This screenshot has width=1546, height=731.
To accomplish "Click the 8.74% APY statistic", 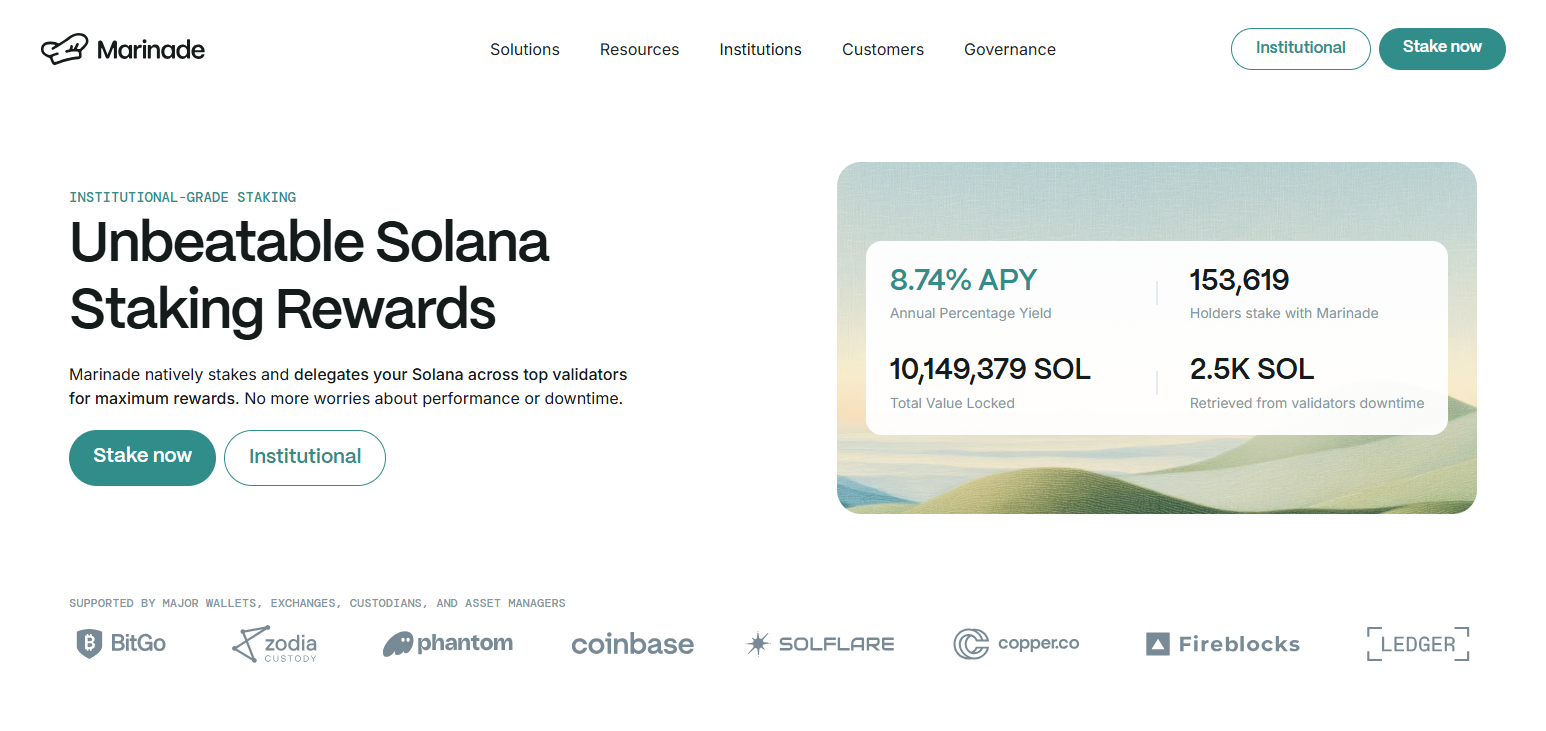I will click(x=963, y=281).
